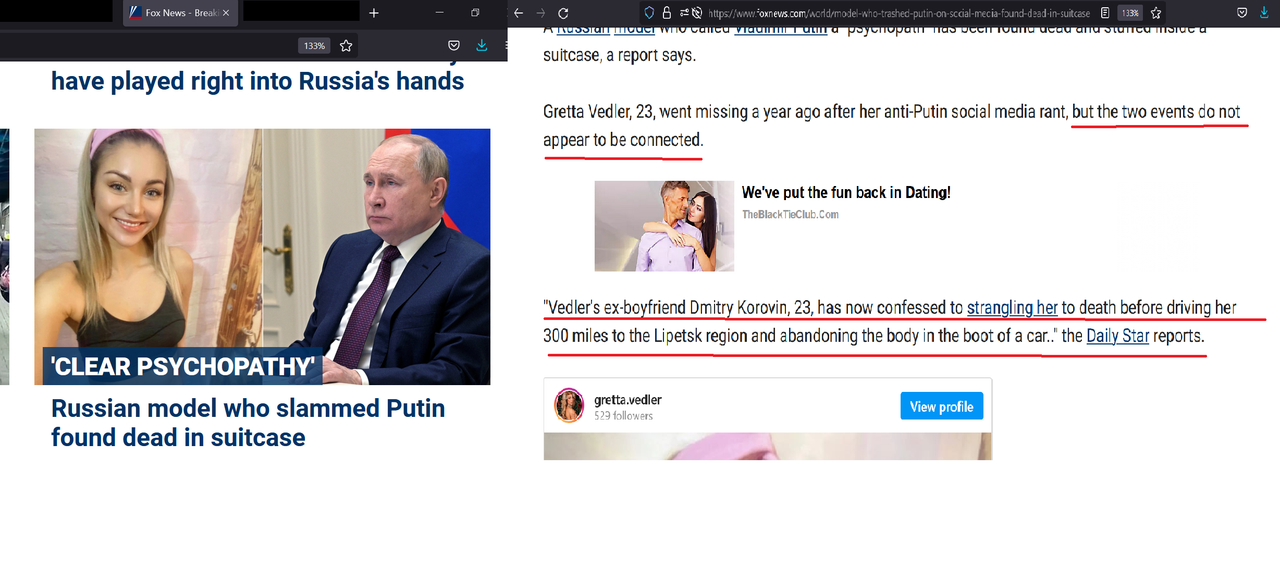
Task: Click the View profile button
Action: click(941, 406)
